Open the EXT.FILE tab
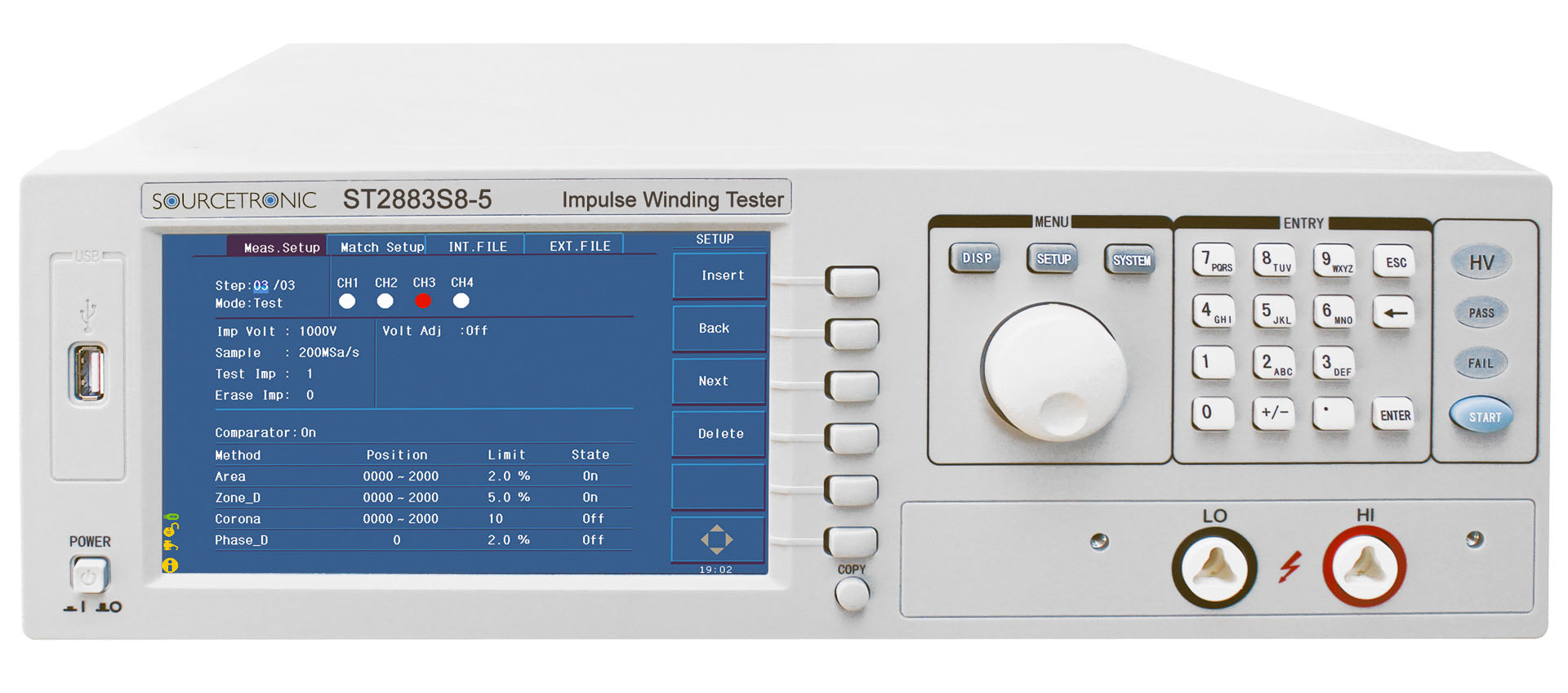This screenshot has width=1568, height=693. (x=579, y=246)
